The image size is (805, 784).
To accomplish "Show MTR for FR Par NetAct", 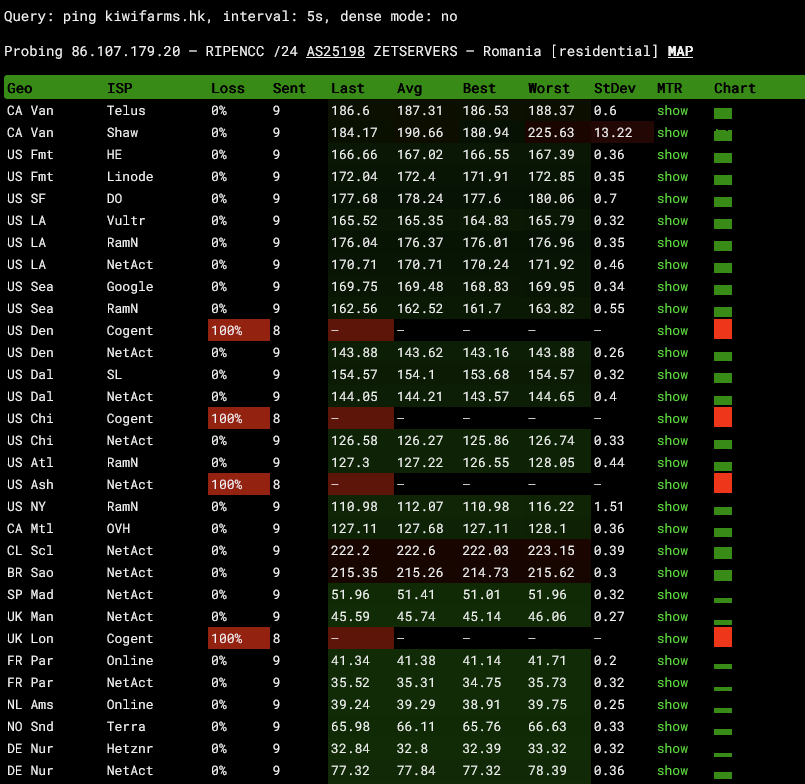I will pyautogui.click(x=673, y=683).
